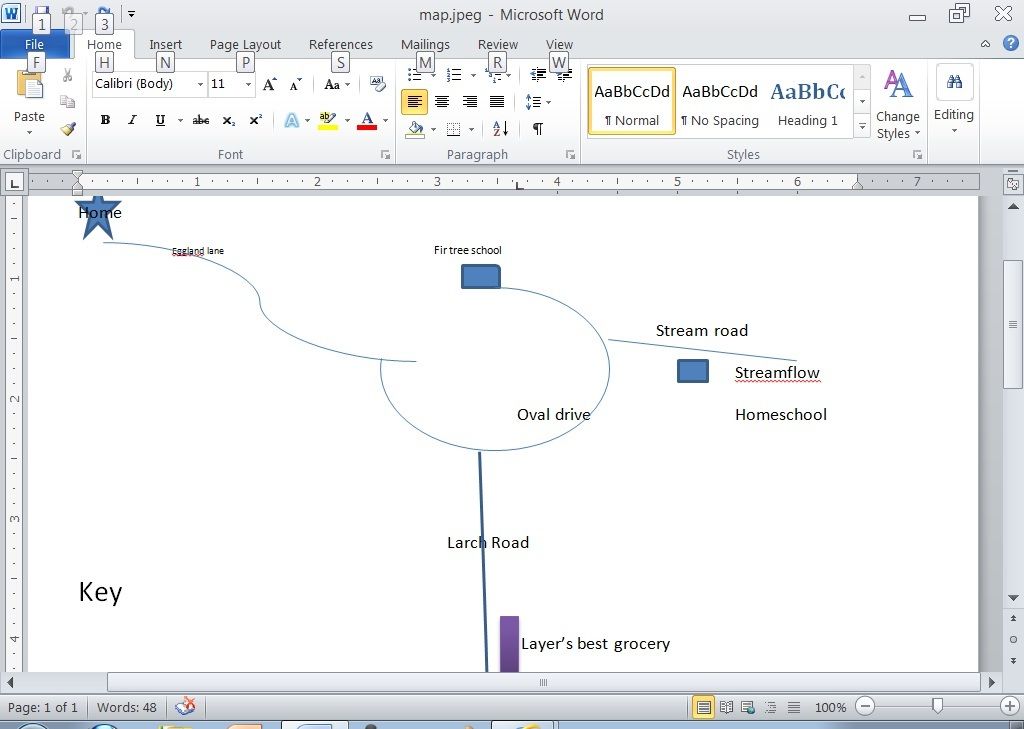Open the Page Layout tab

pyautogui.click(x=245, y=45)
